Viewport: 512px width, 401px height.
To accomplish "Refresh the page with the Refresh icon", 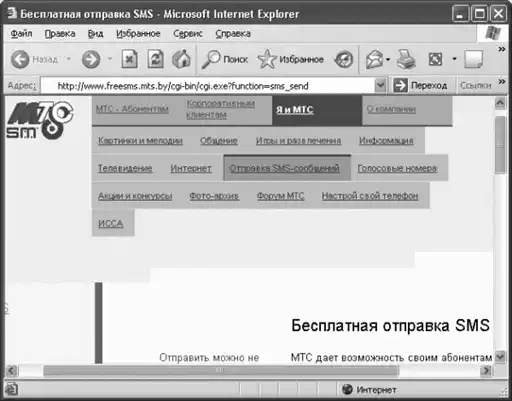I will pyautogui.click(x=156, y=59).
